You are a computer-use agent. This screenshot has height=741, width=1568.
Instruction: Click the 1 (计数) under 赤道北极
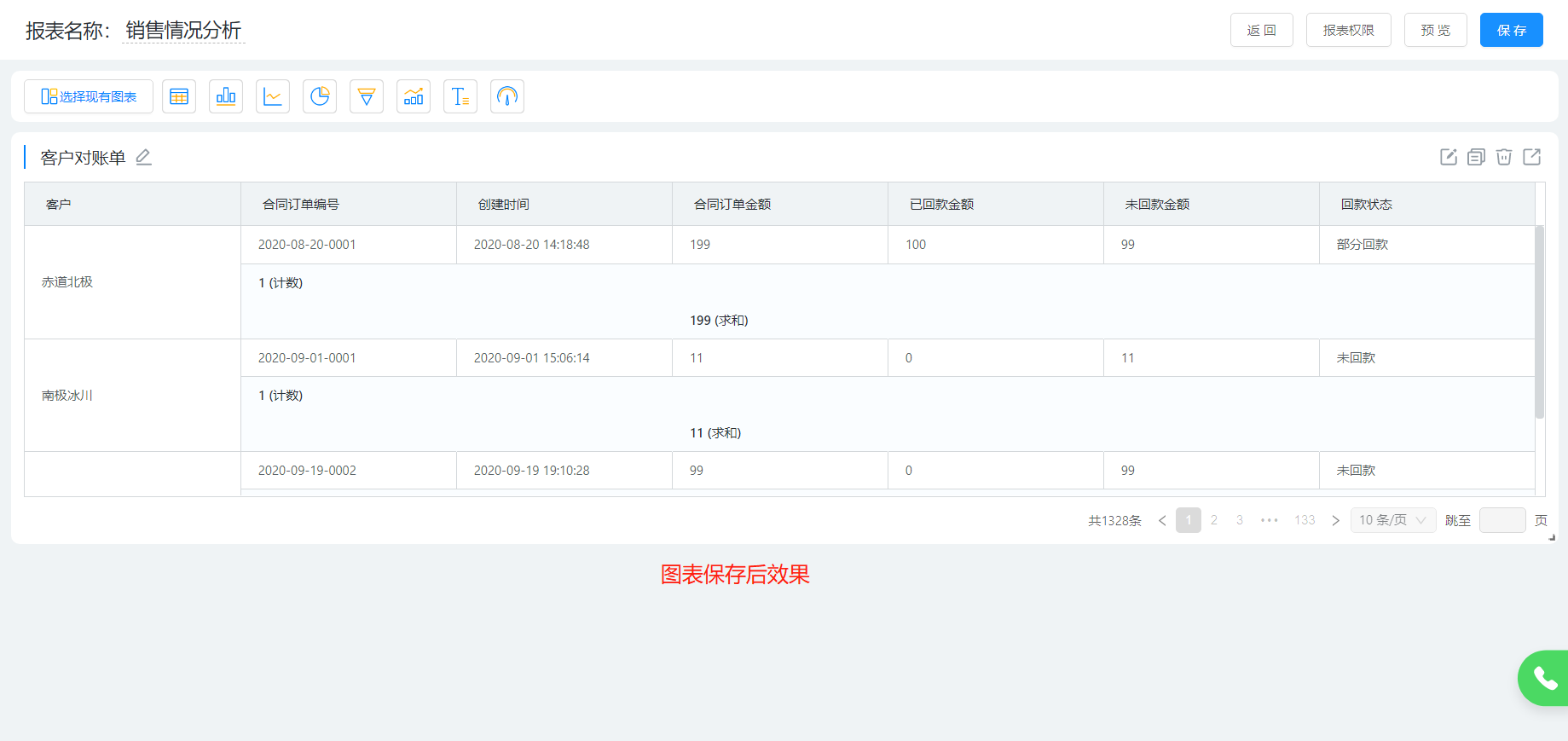[281, 283]
